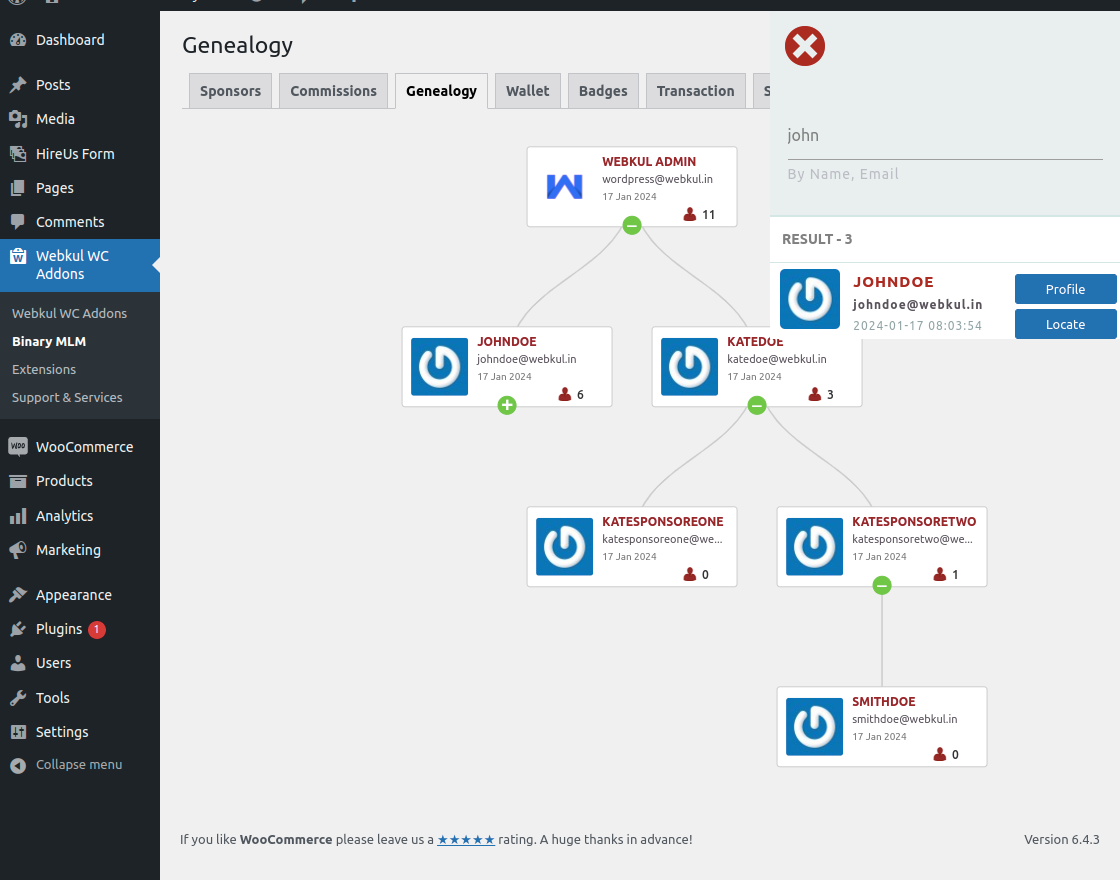Click the Appearance paintbrush icon
The height and width of the screenshot is (880, 1120).
18,594
